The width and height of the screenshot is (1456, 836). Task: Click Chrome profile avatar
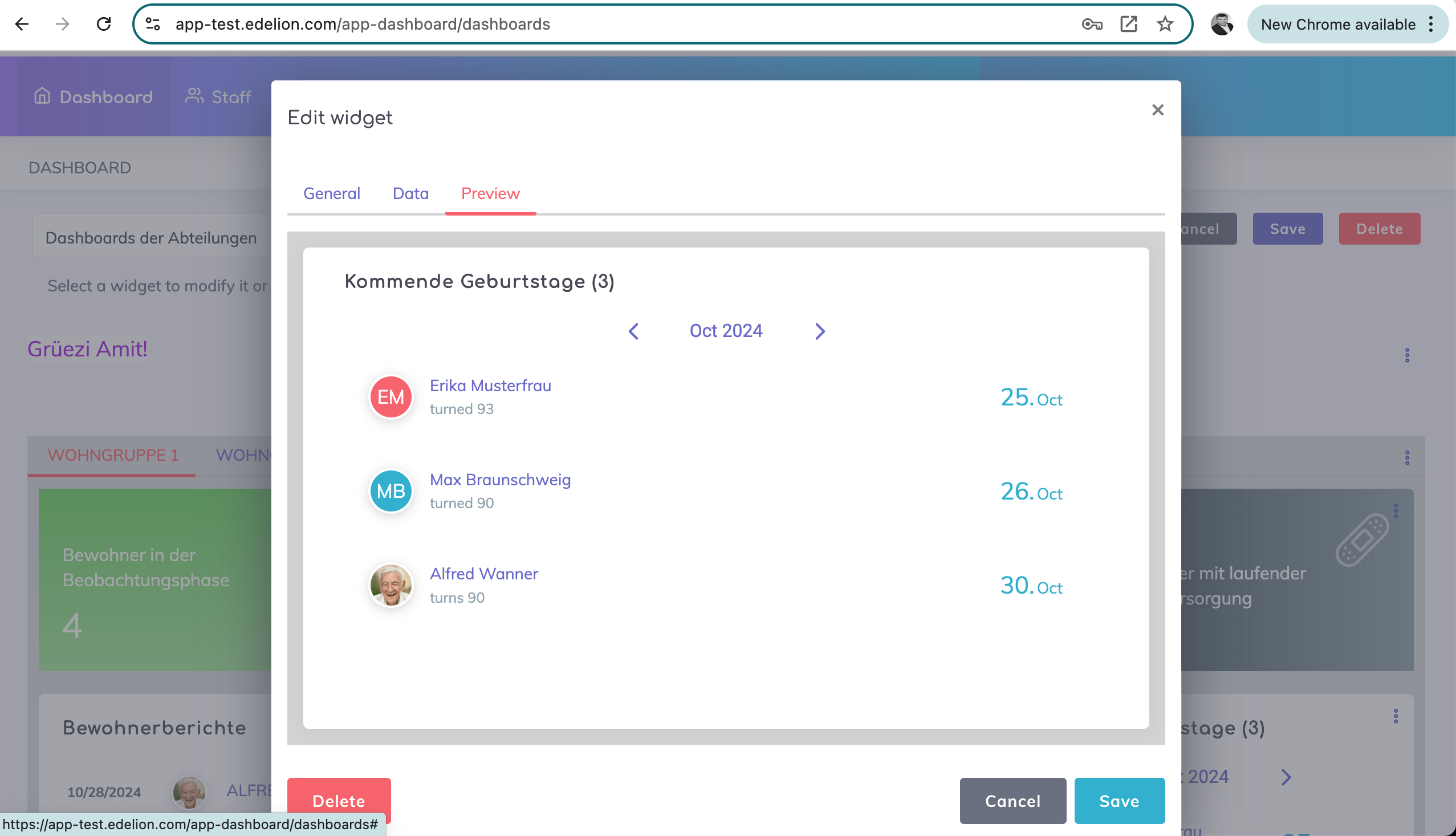tap(1222, 24)
